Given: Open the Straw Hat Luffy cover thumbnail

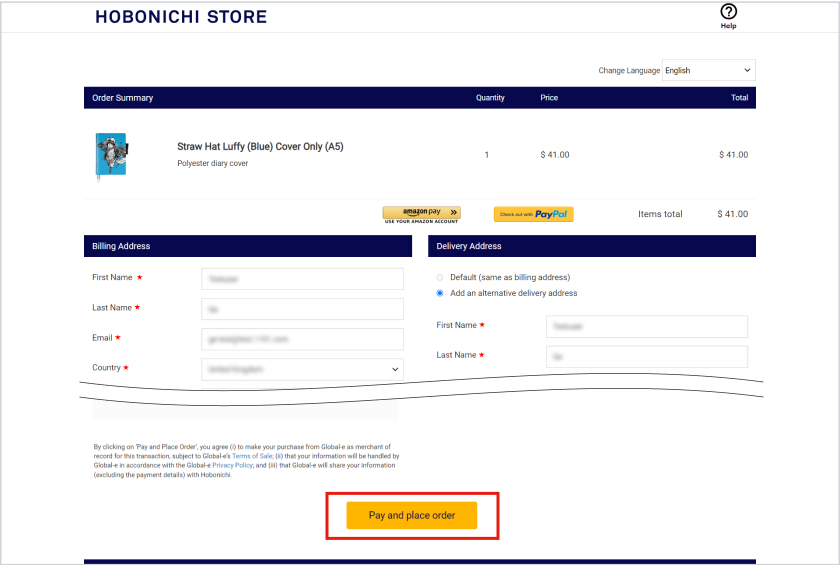Looking at the screenshot, I should coord(110,155).
